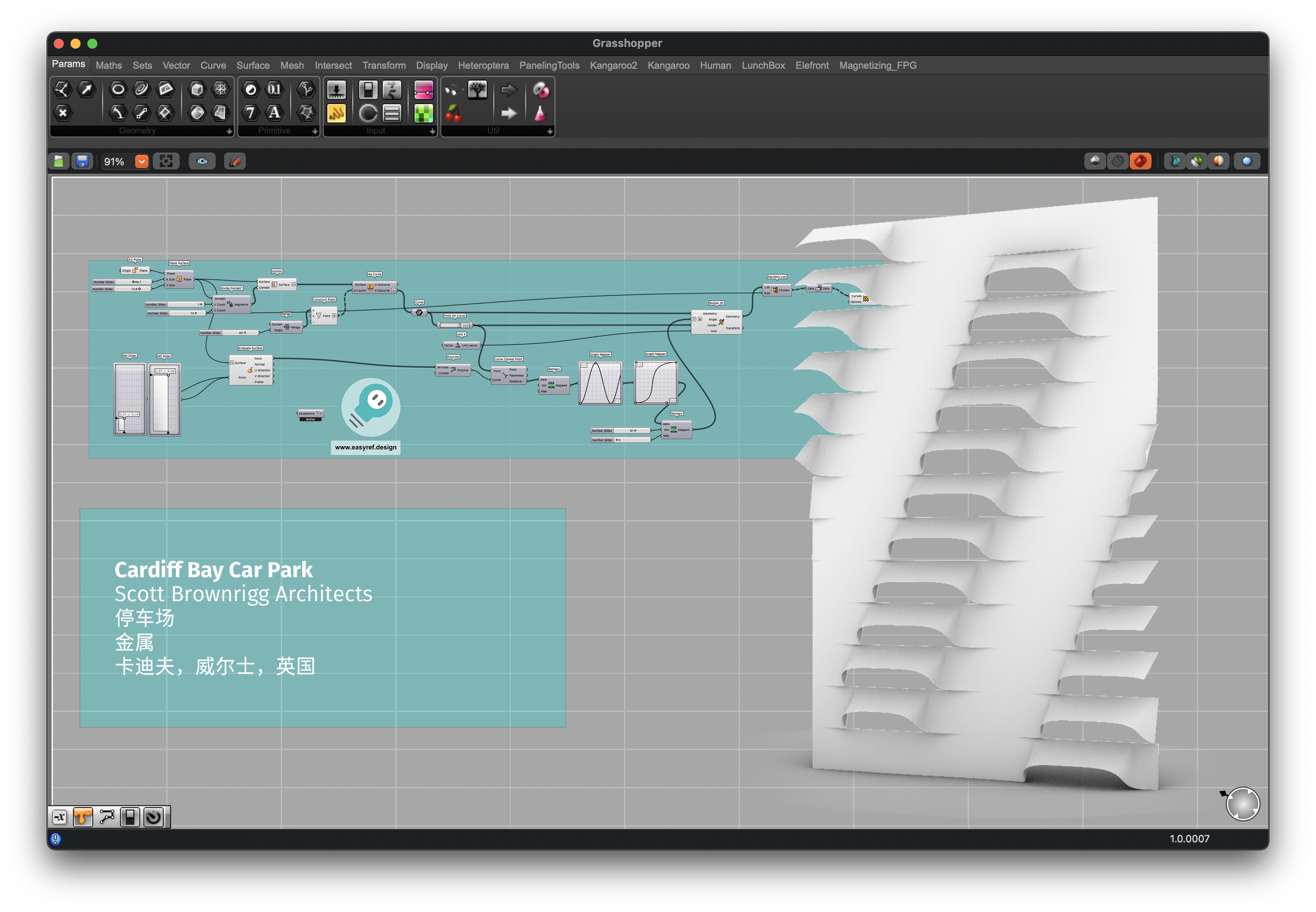Toggle the eye preview display button
Screen dimensions: 1316x912
point(202,162)
